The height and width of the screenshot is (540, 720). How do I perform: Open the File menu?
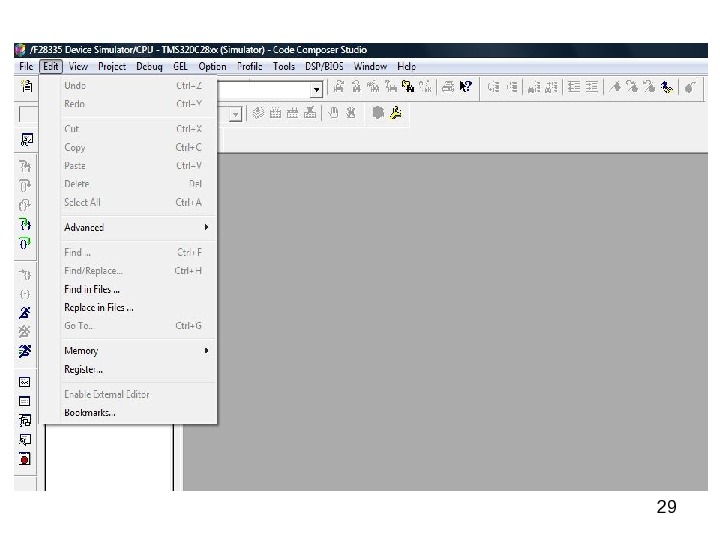(x=26, y=67)
